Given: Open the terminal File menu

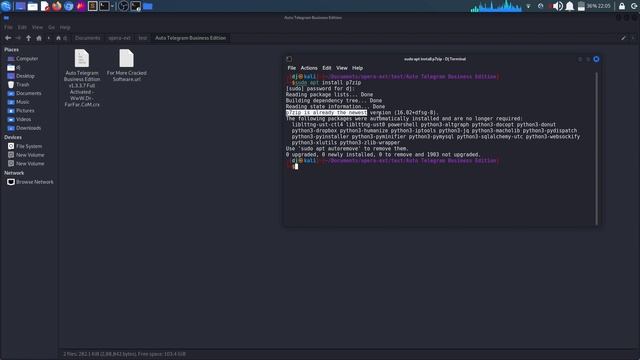Looking at the screenshot, I should 291,68.
